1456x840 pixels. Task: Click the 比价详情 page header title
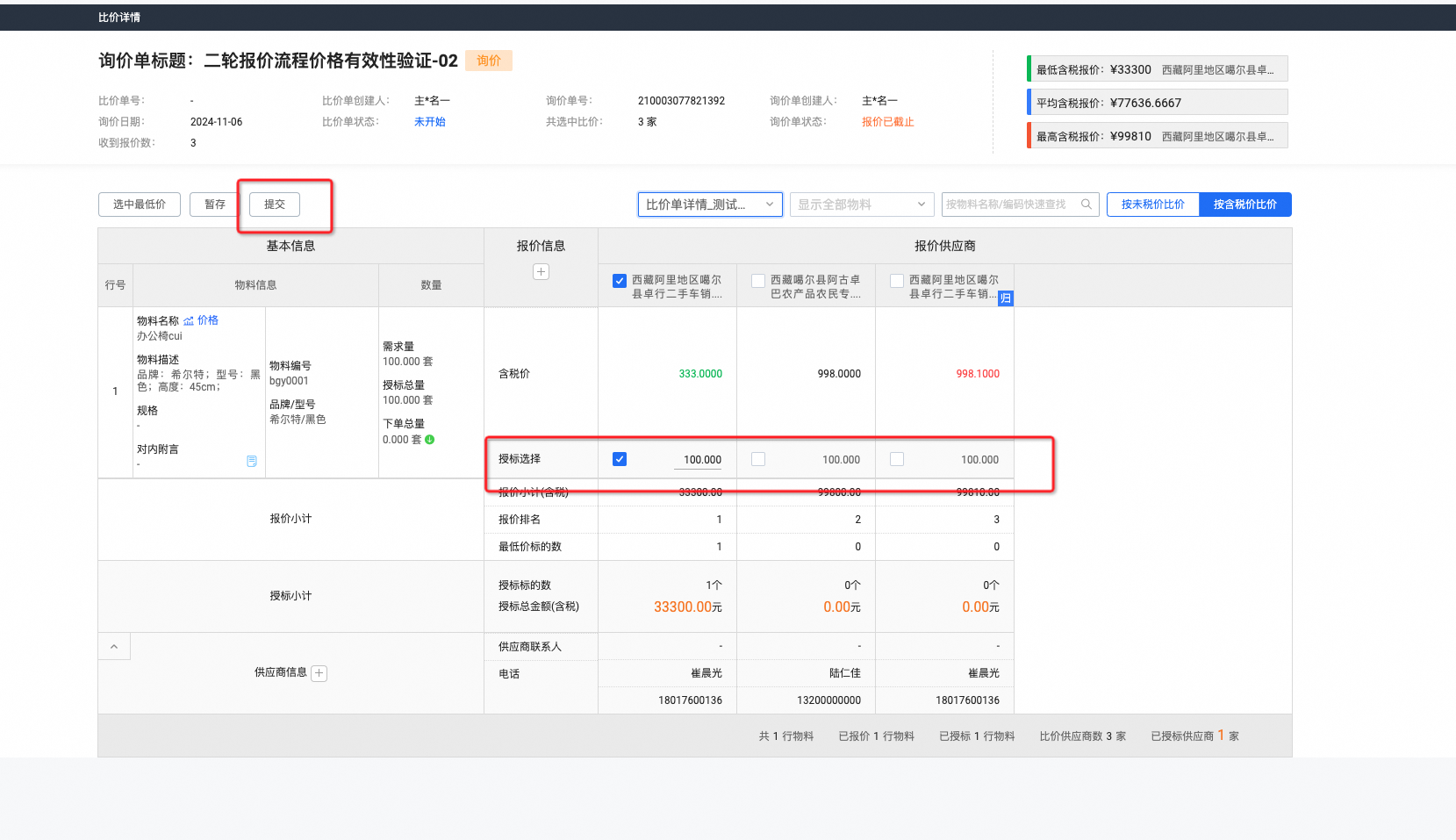119,18
